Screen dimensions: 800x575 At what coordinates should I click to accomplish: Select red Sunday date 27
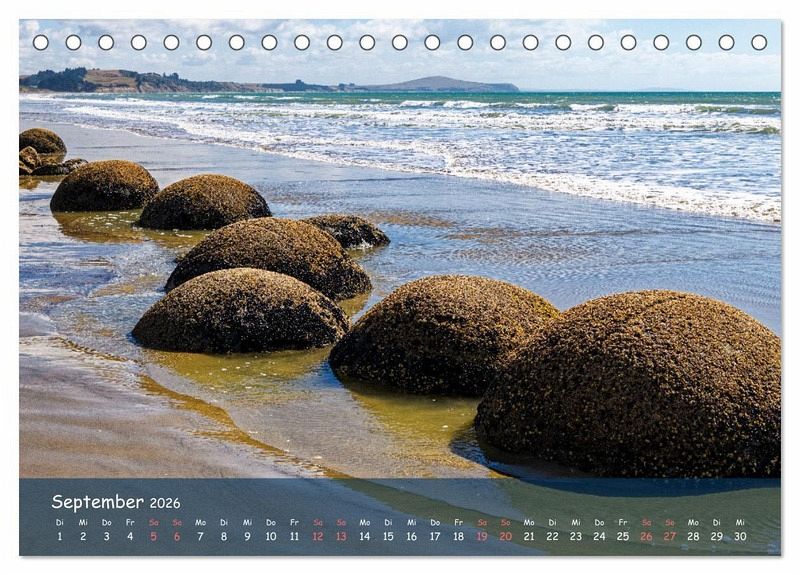click(670, 537)
